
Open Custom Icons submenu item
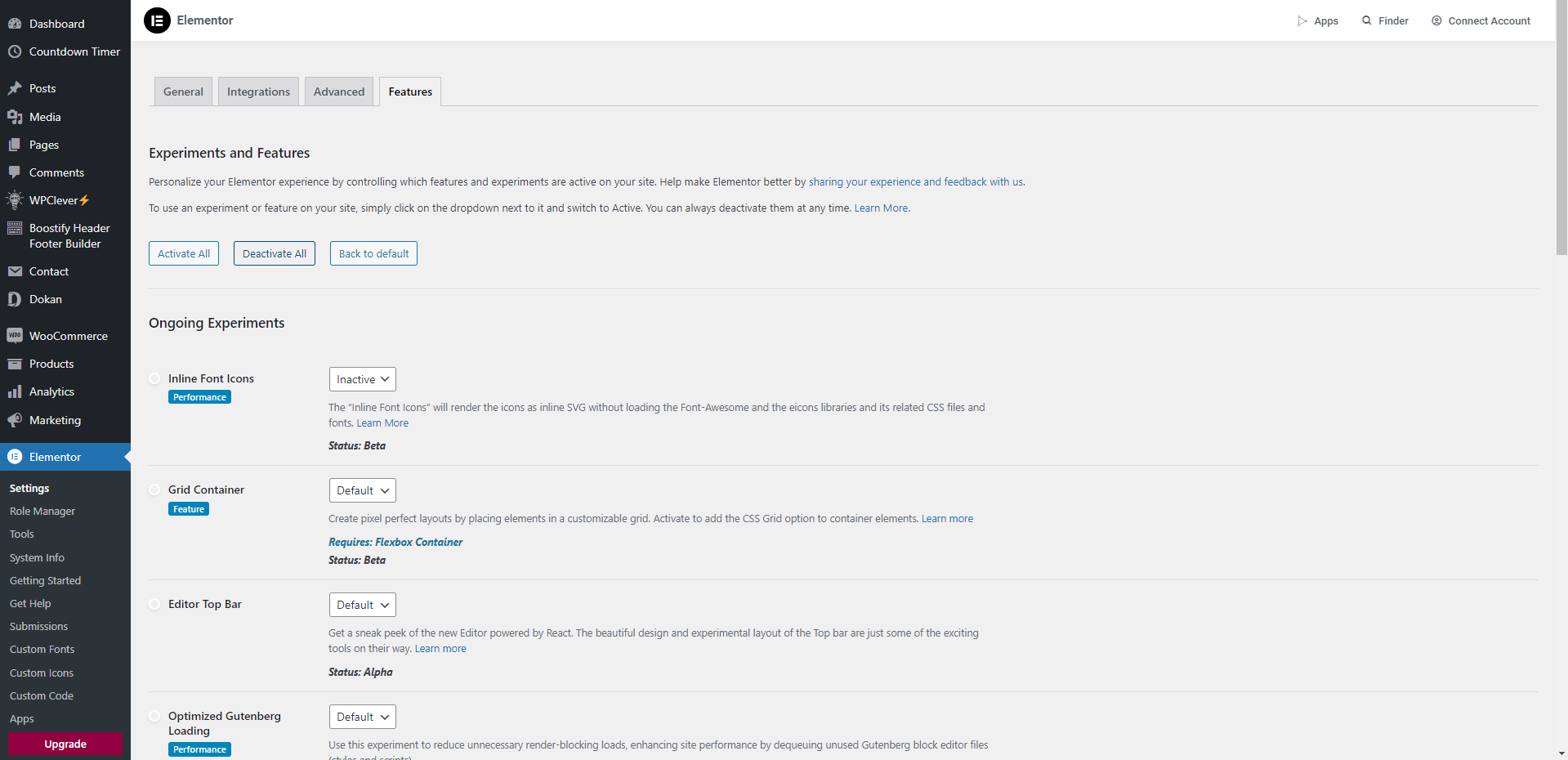(x=42, y=673)
